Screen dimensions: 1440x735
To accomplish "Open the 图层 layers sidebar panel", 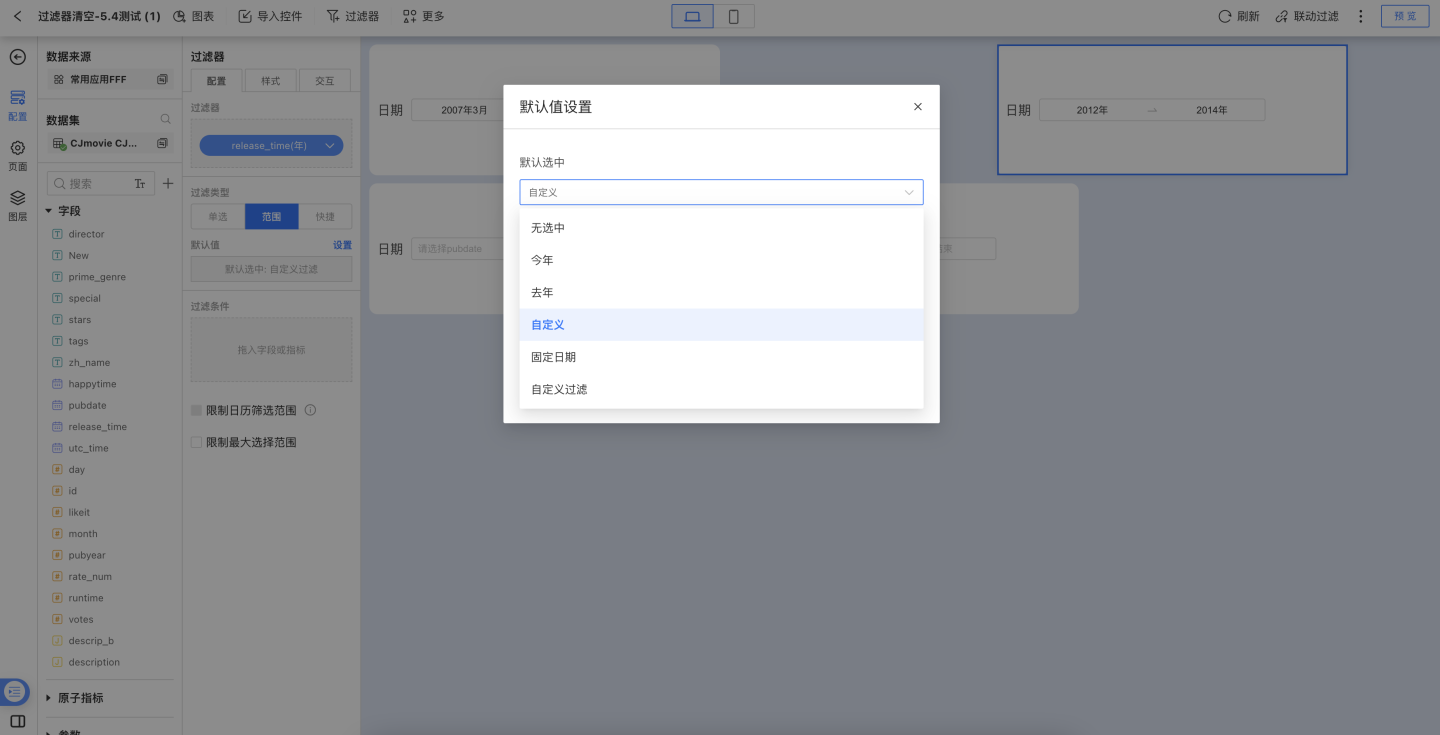I will click(x=17, y=204).
